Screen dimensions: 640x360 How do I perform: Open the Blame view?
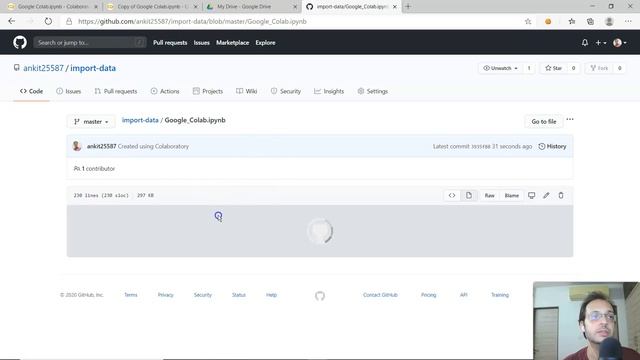tap(511, 196)
